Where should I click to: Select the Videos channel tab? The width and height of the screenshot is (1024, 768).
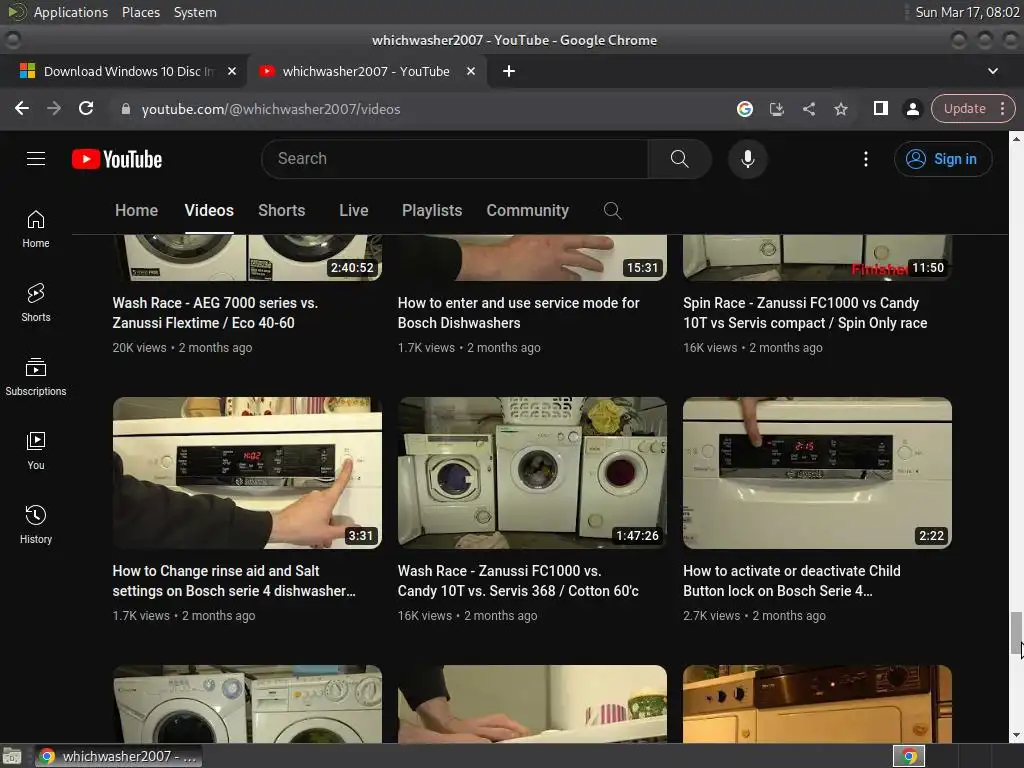pyautogui.click(x=209, y=210)
